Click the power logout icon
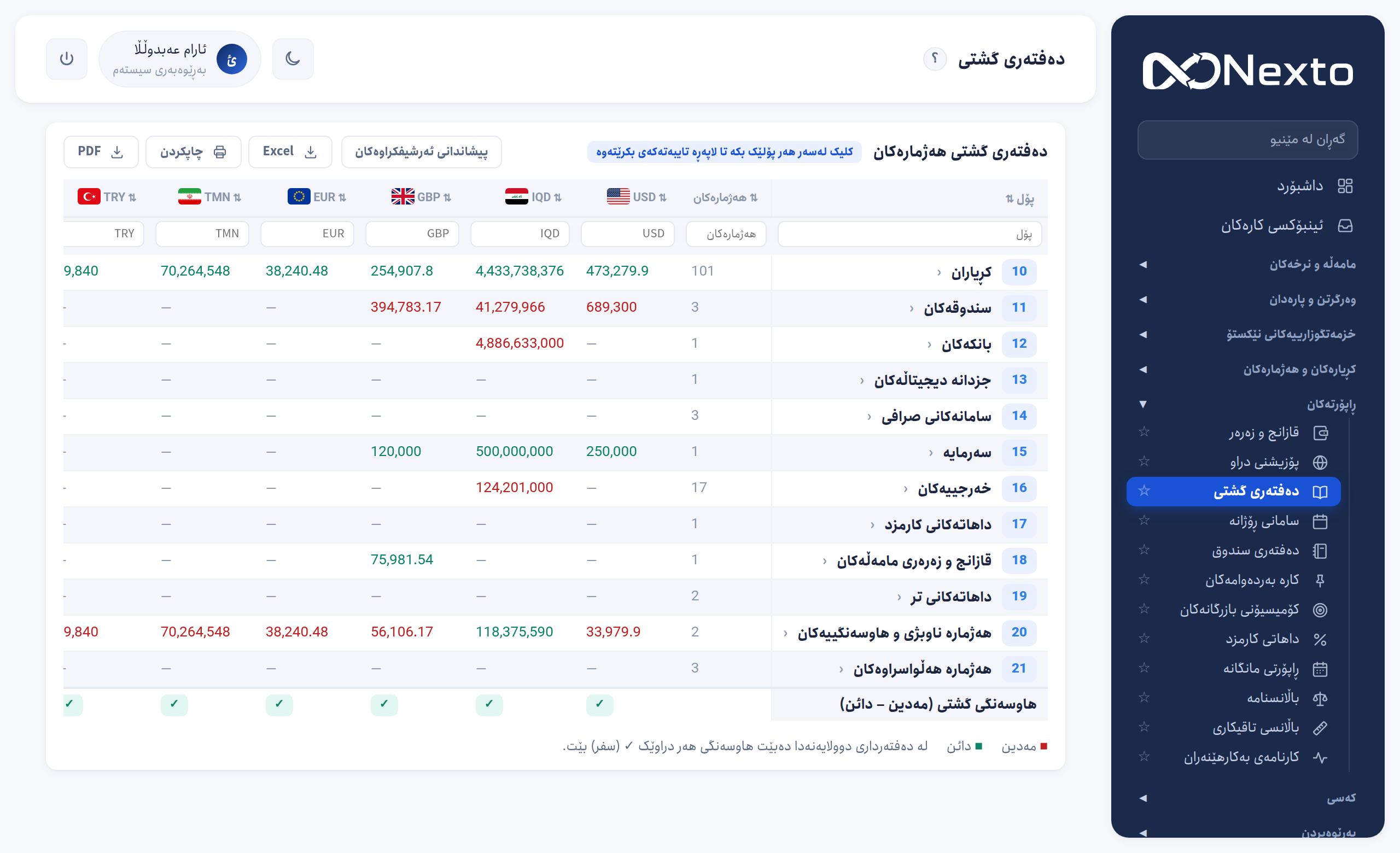 67,59
